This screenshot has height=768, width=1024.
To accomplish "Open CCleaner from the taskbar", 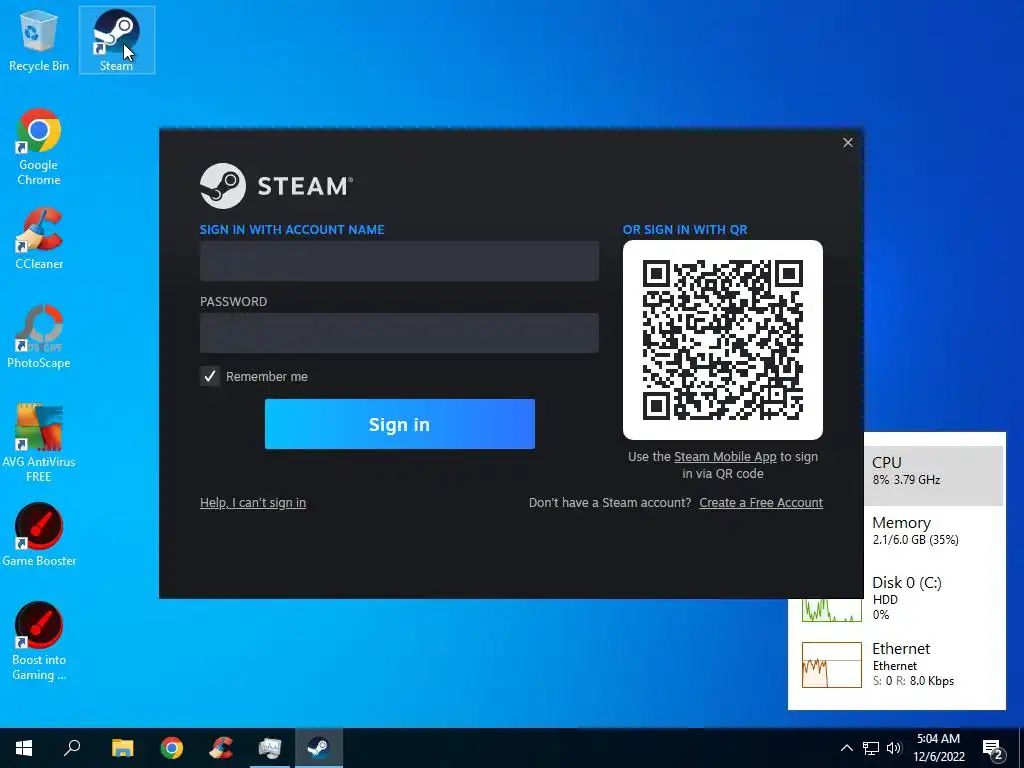I will tap(221, 748).
